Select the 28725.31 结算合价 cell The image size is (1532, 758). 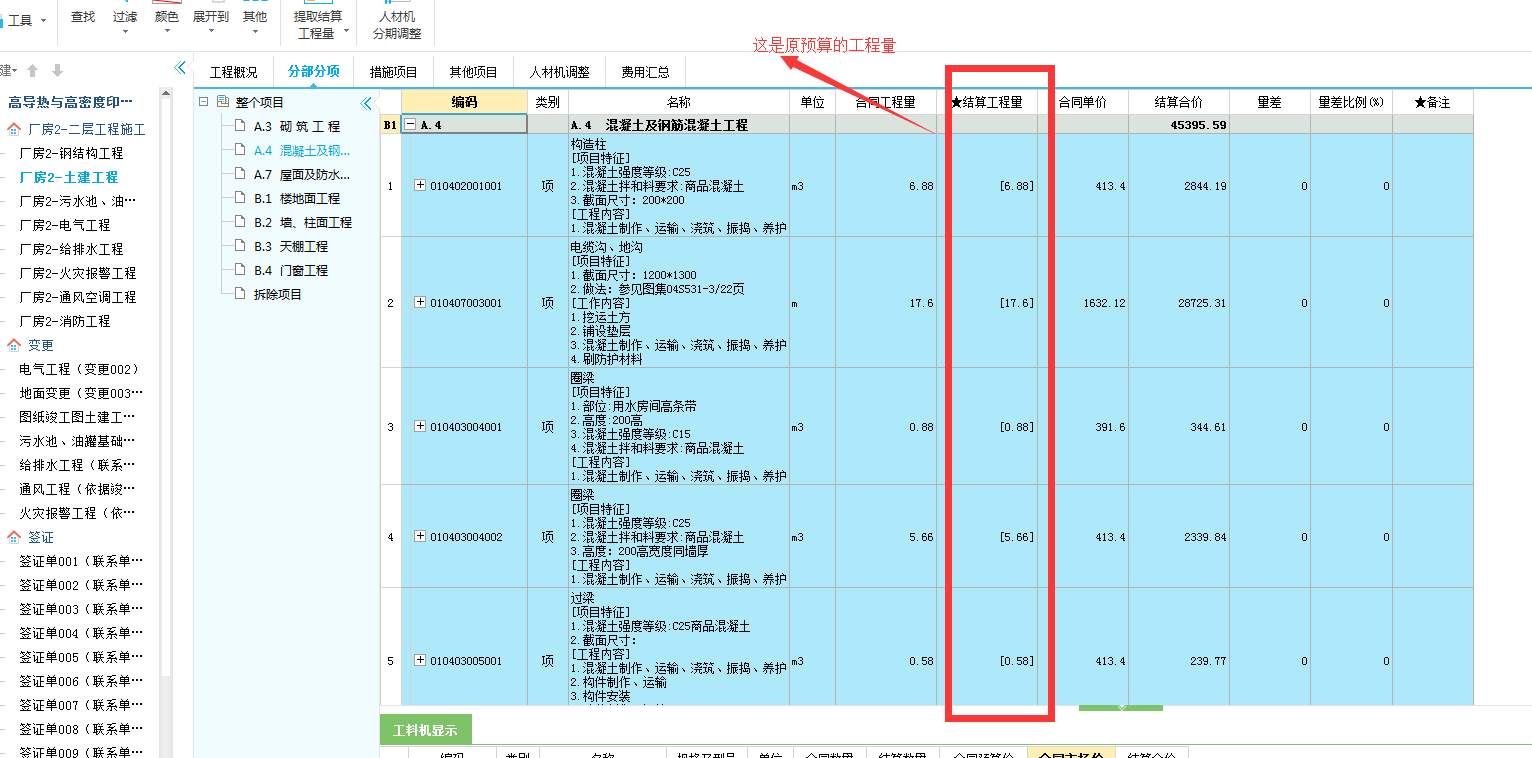coord(1178,302)
